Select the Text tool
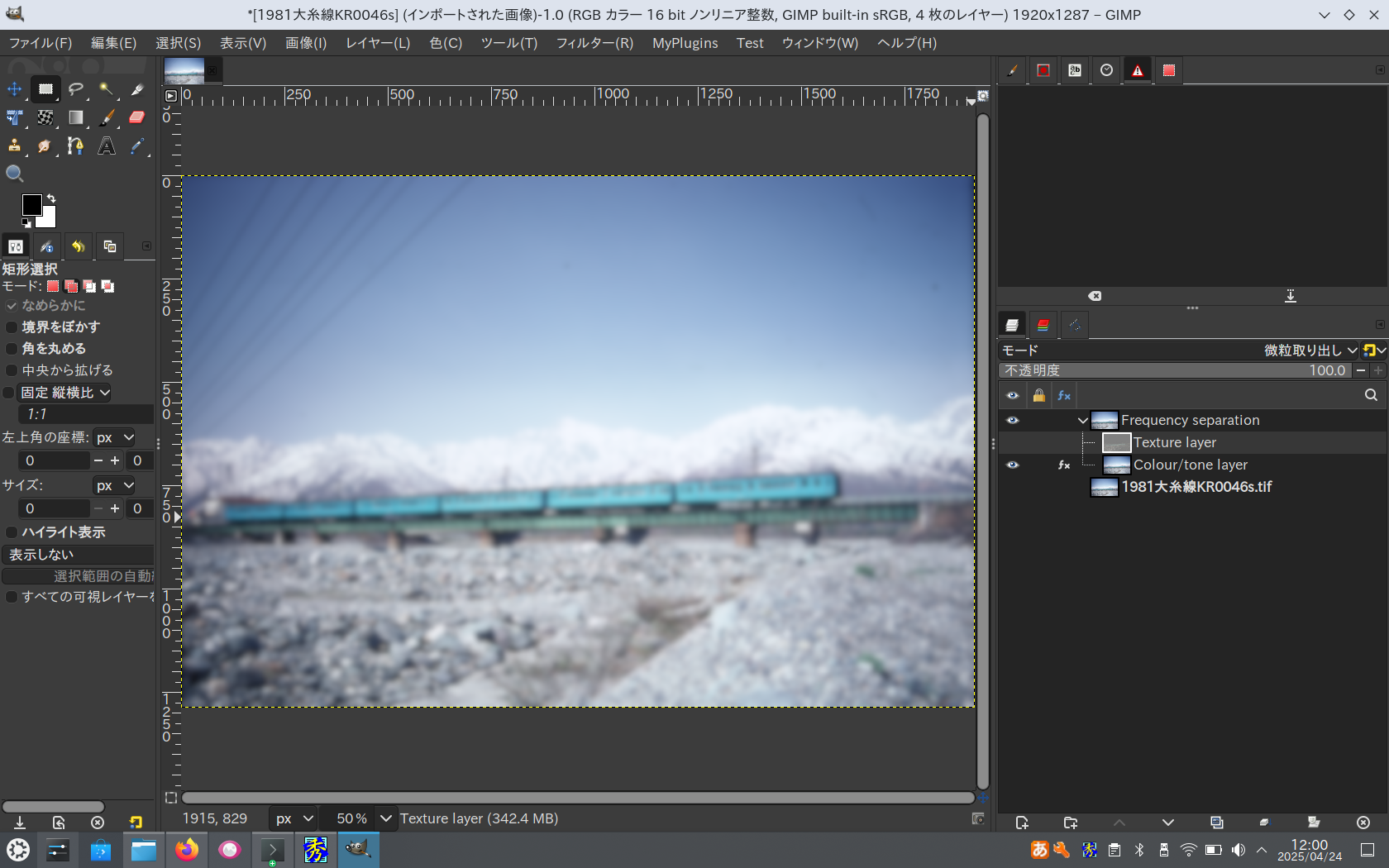 tap(107, 146)
